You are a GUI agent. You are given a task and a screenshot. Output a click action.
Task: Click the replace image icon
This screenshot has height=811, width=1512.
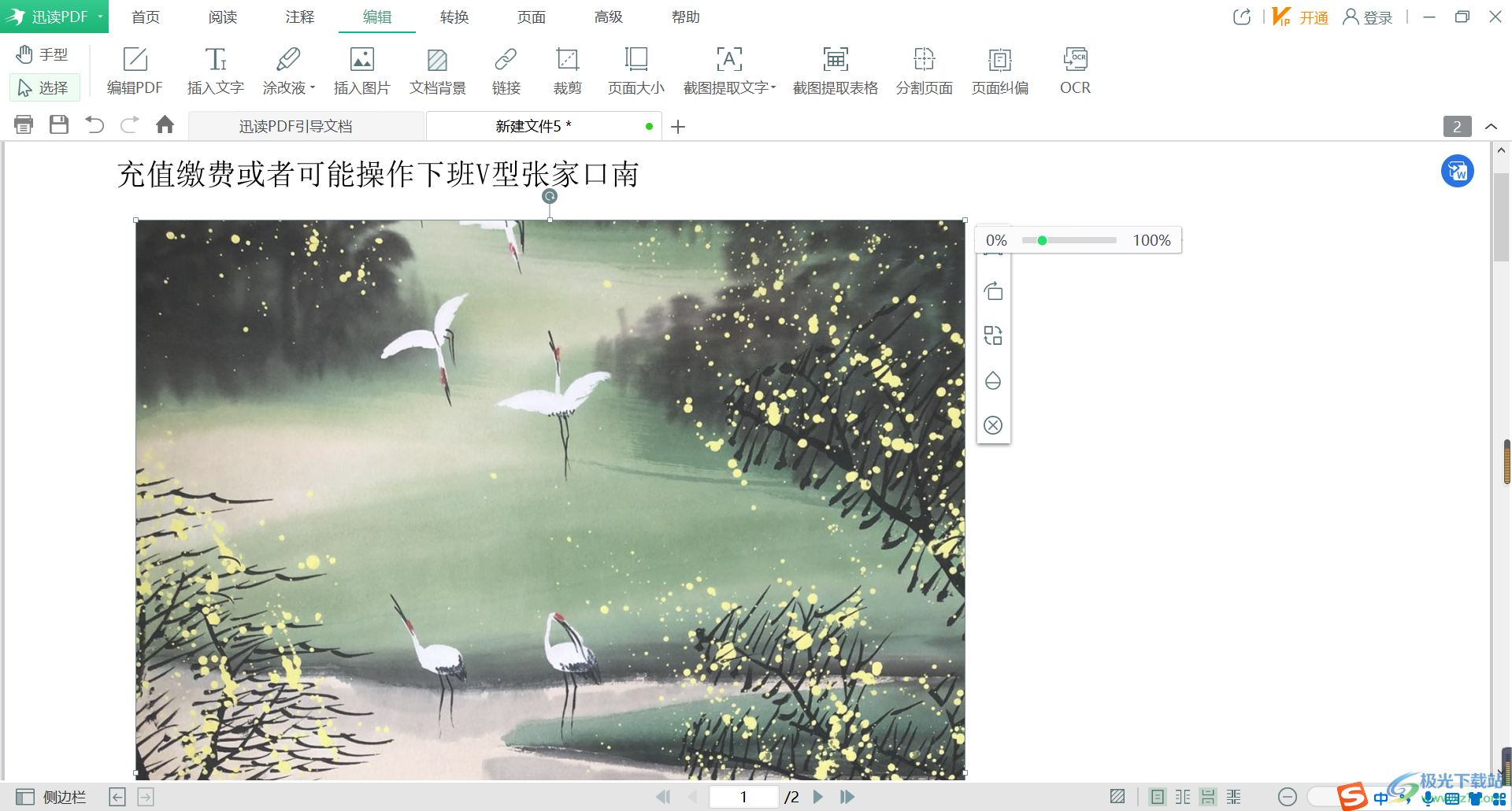(993, 335)
